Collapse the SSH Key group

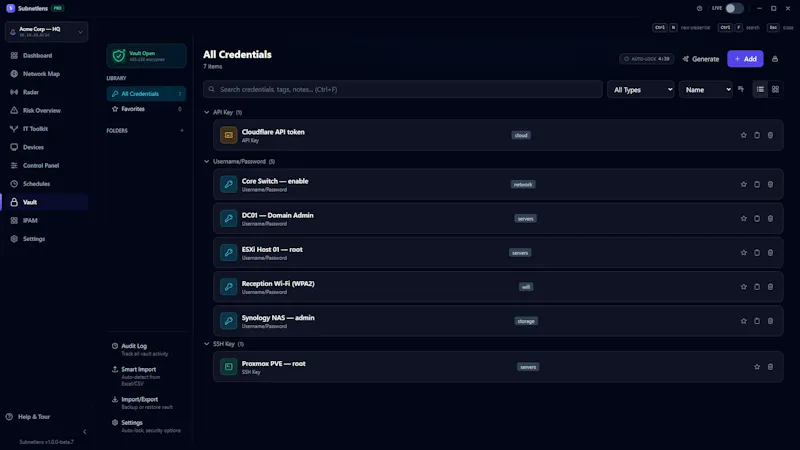point(207,344)
